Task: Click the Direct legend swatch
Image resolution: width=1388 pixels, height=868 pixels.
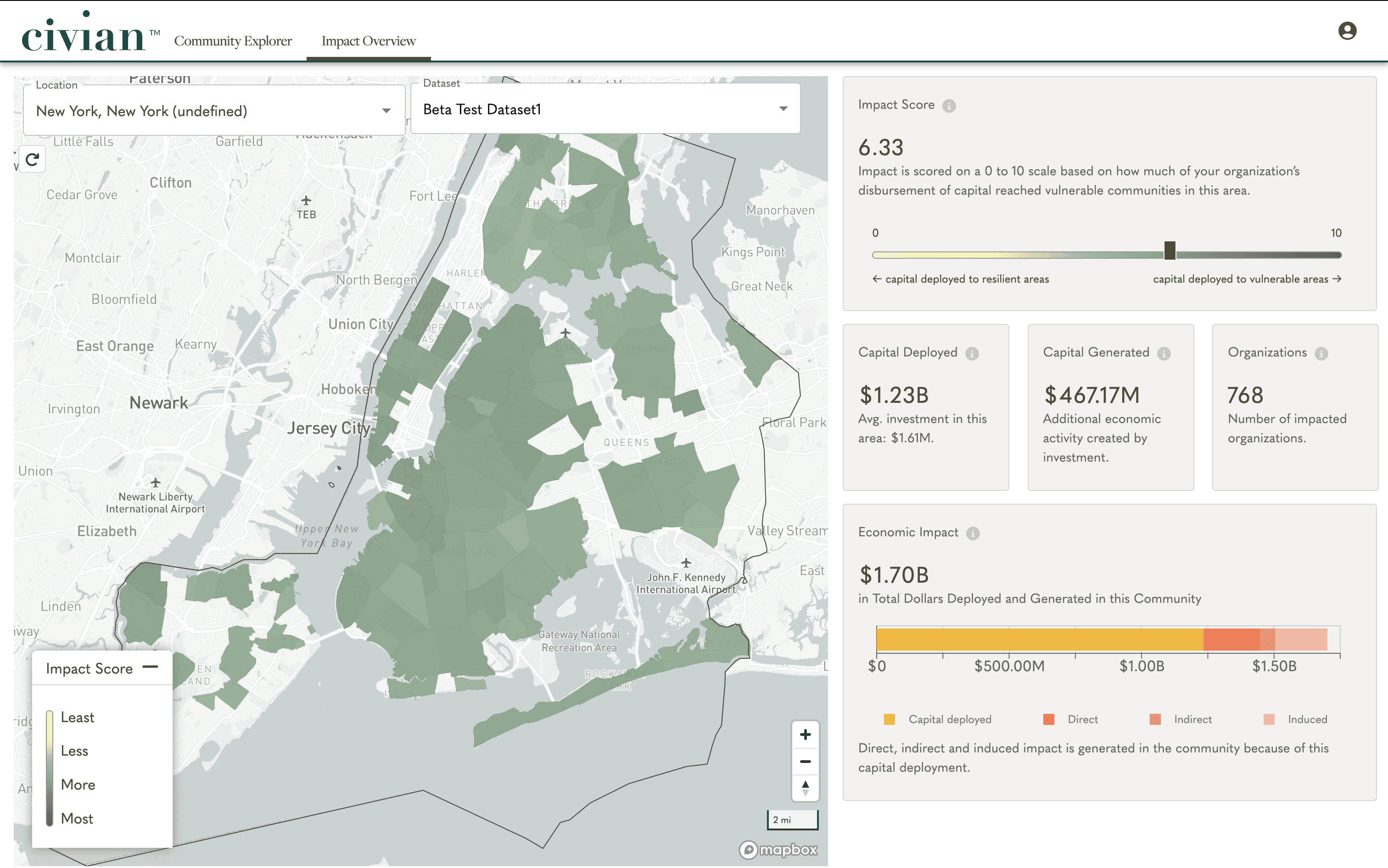Action: pos(1048,719)
